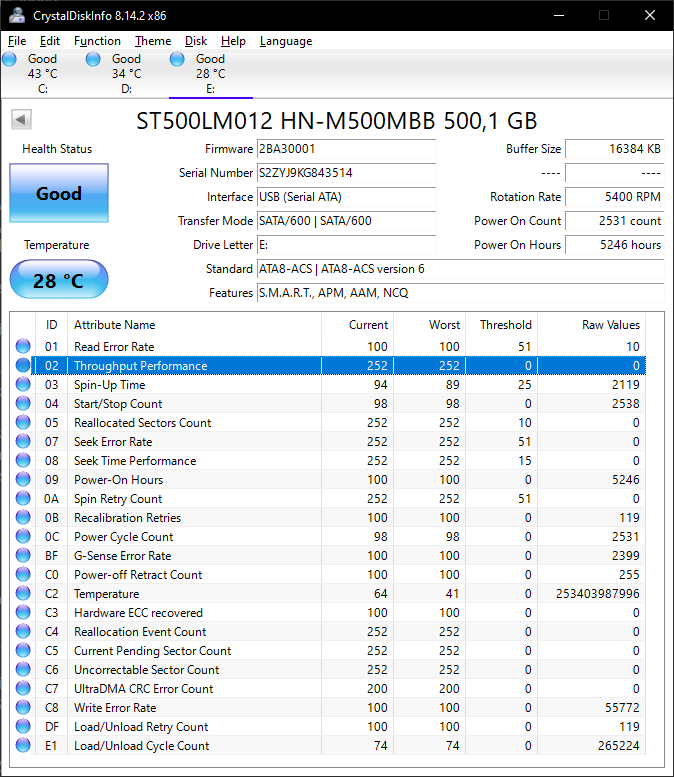This screenshot has width=674, height=777.
Task: Click status orb of Load/Unload Cycle Count row
Action: (x=23, y=745)
